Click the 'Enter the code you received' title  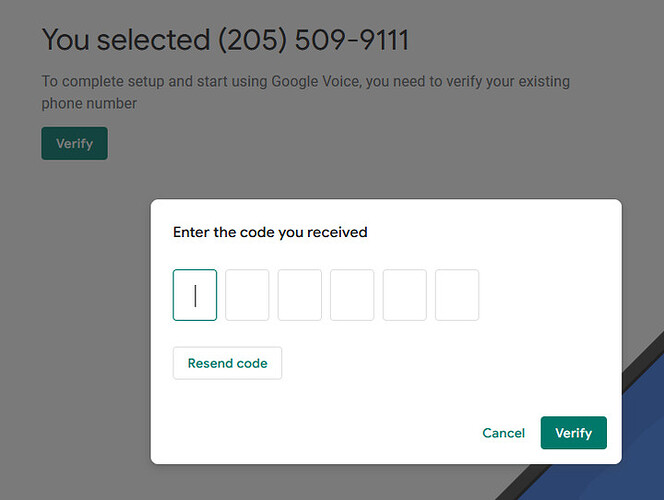point(270,232)
